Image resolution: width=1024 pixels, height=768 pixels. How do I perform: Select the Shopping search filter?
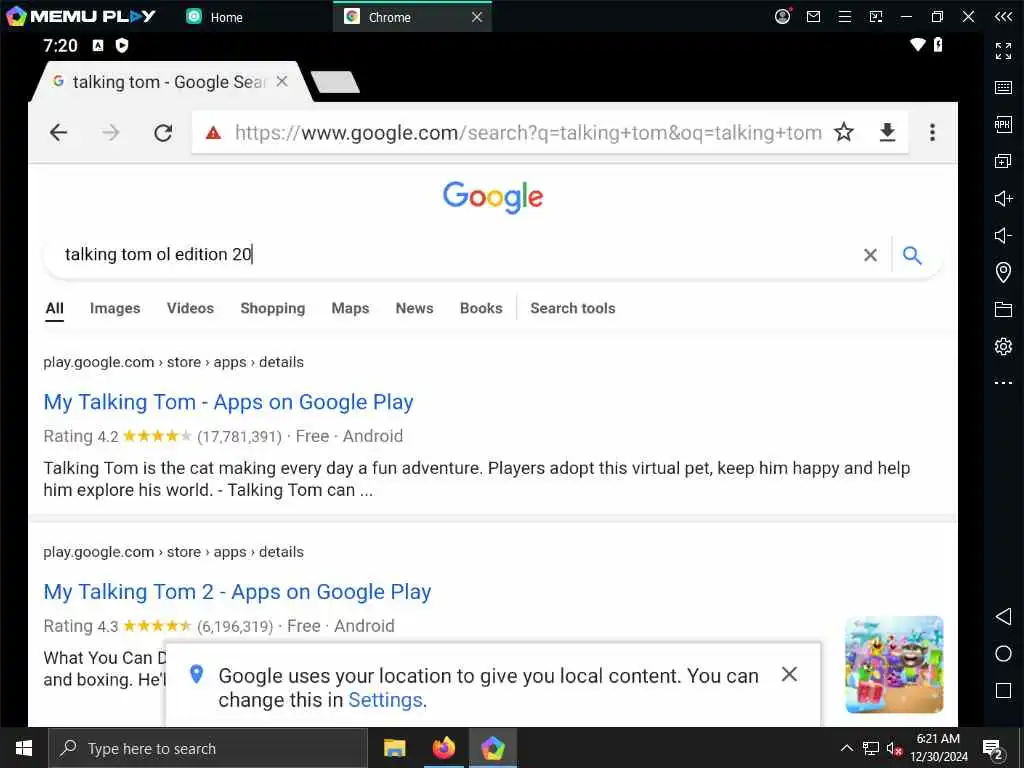point(272,308)
